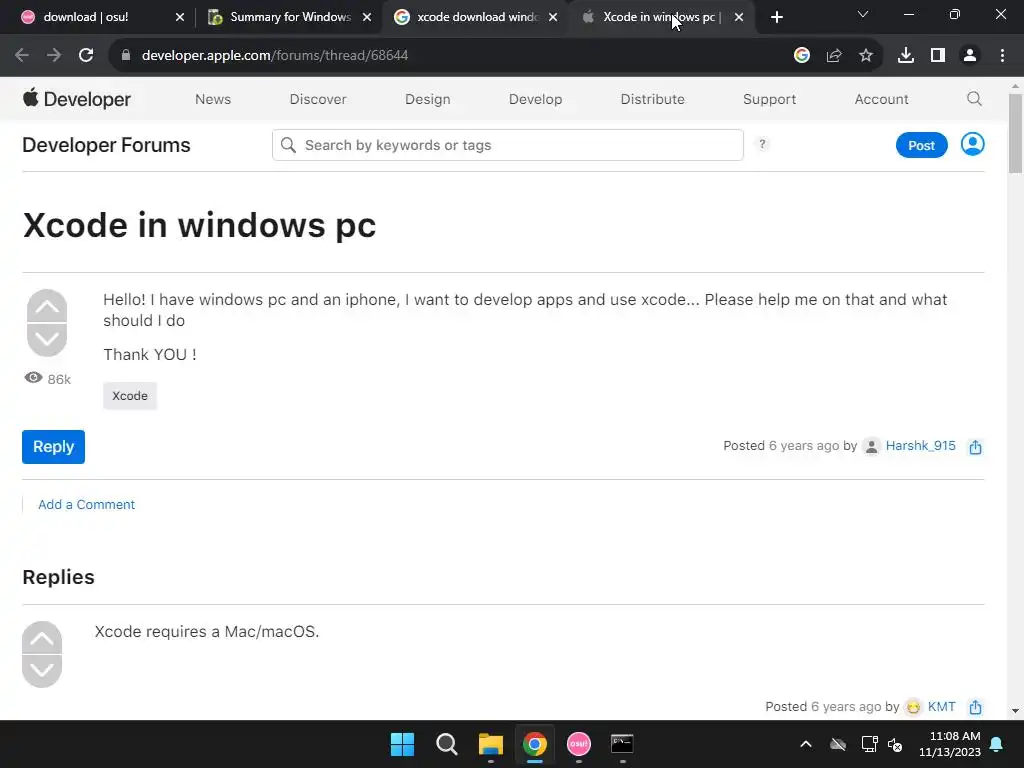Open File Explorer from the taskbar
Viewport: 1024px width, 768px height.
point(490,744)
